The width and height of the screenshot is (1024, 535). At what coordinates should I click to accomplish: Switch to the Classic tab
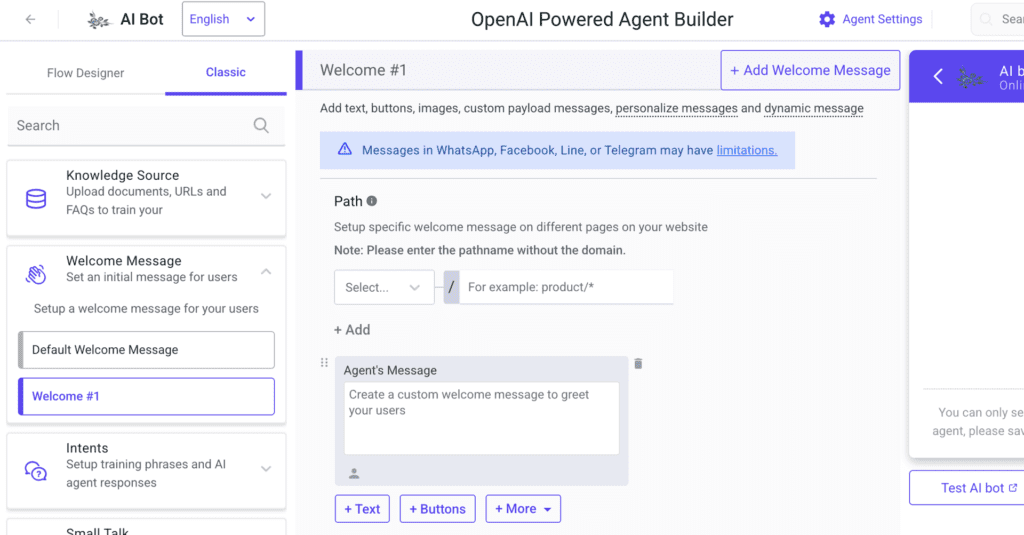pos(226,73)
